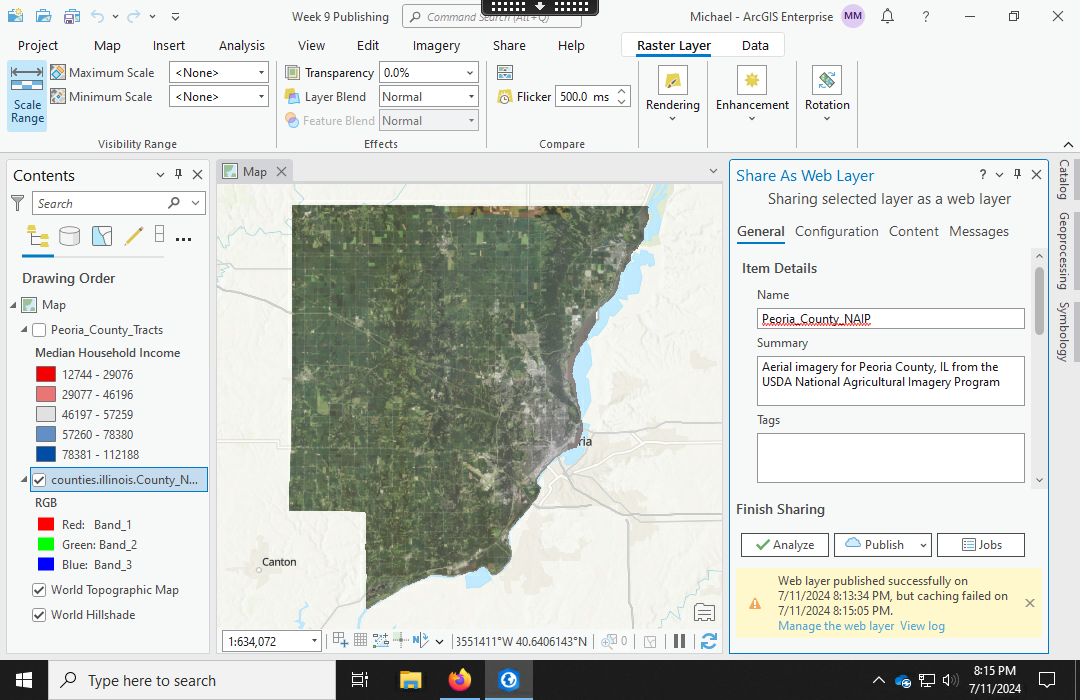1080x700 pixels.
Task: Open the Maximum Scale dropdown
Action: pyautogui.click(x=261, y=72)
